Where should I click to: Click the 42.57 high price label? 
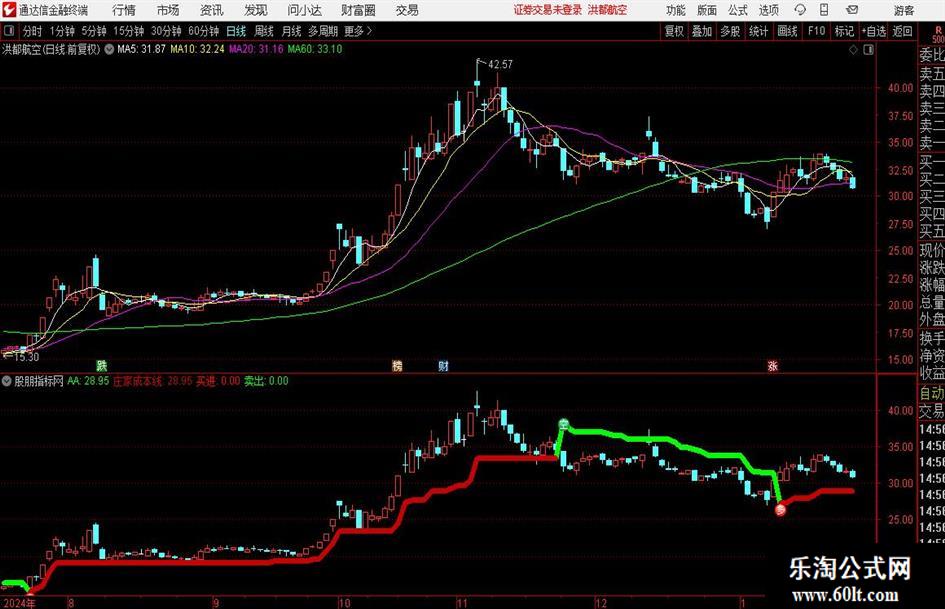point(500,64)
